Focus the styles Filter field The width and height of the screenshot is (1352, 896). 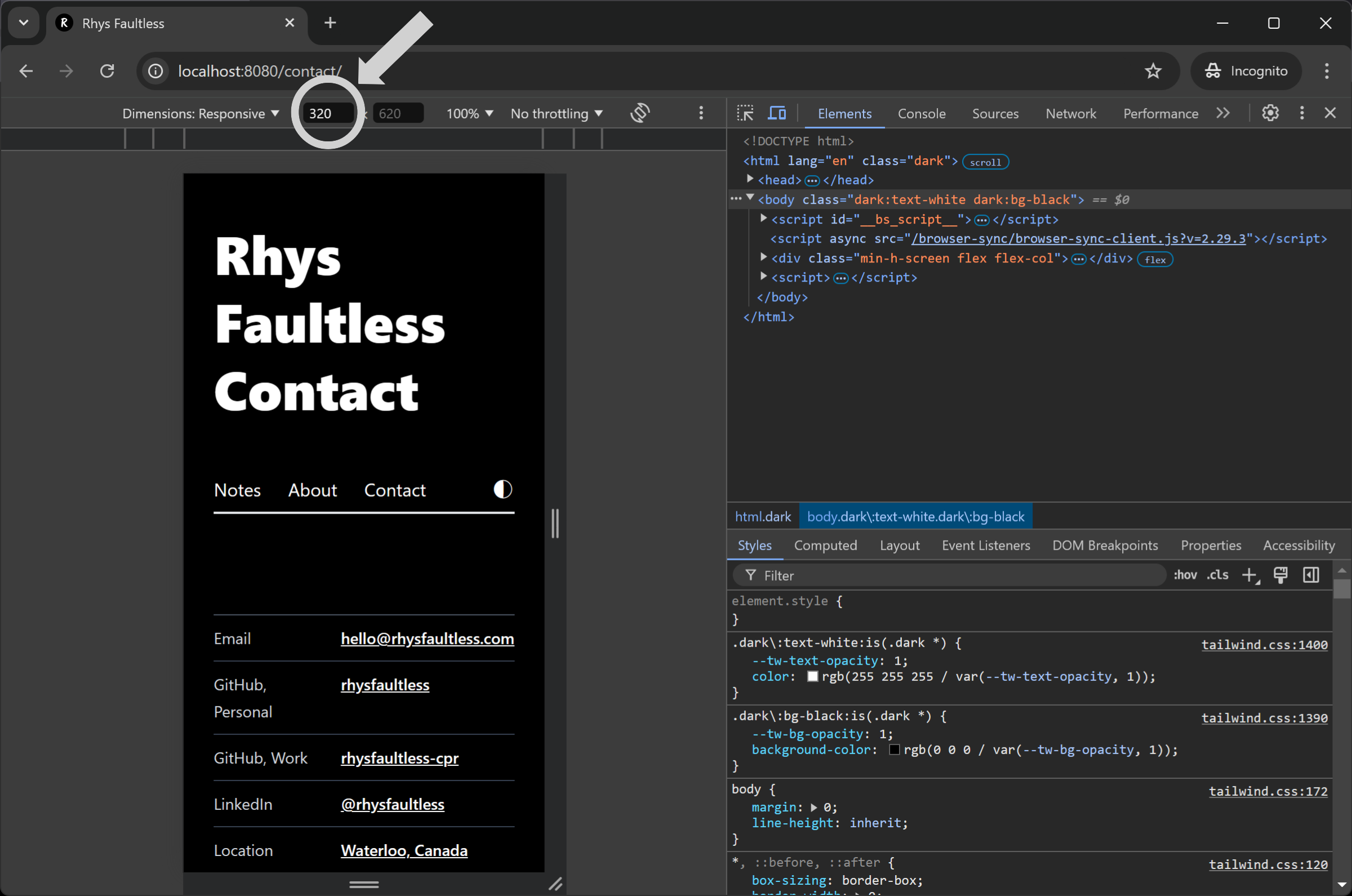point(949,575)
